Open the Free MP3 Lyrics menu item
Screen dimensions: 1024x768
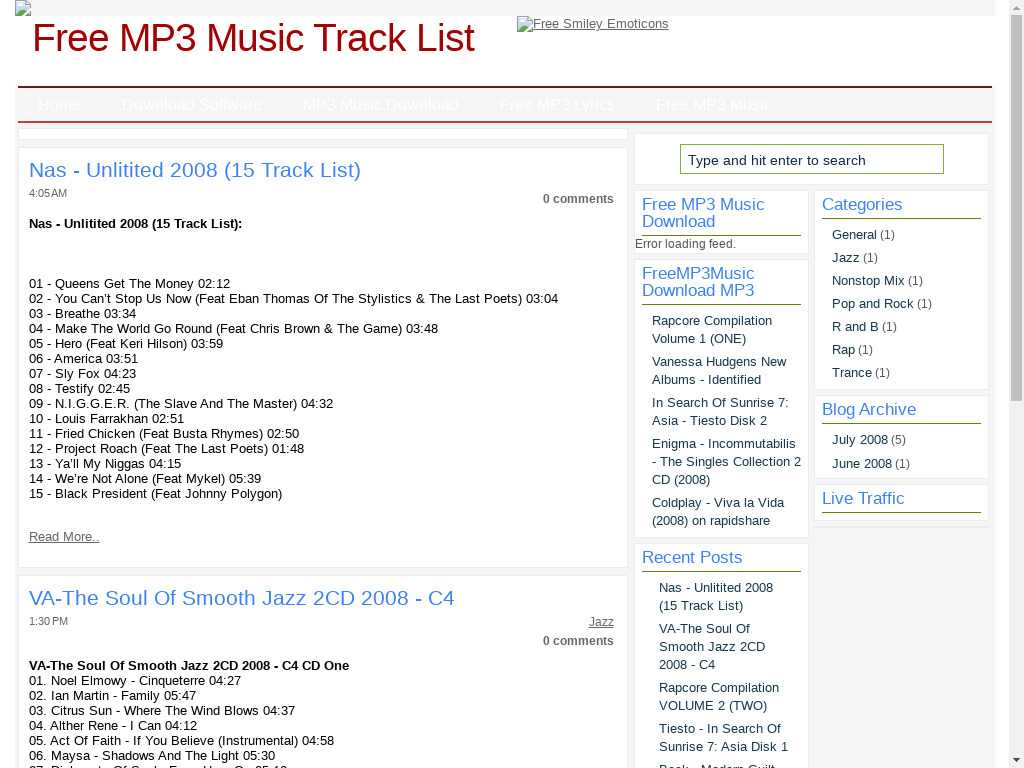coord(556,105)
